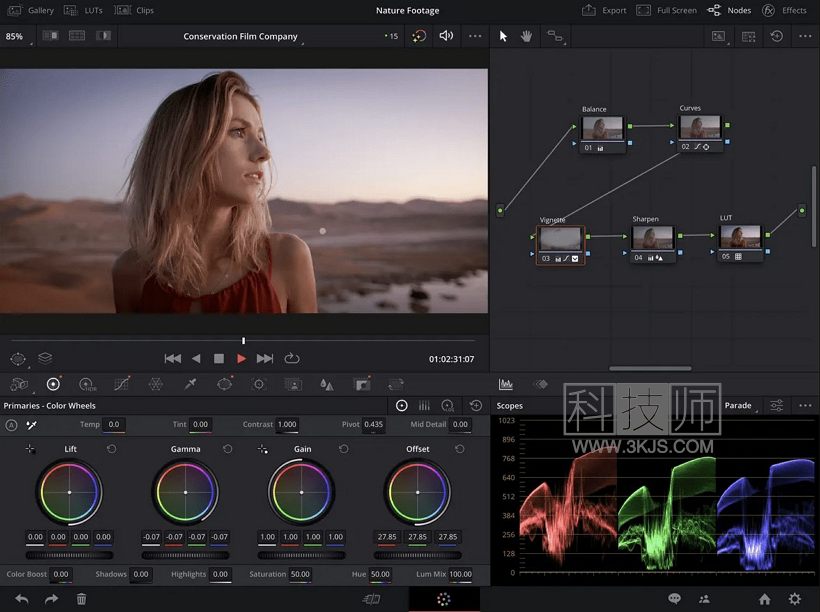Screen dimensions: 820x612
Task: Open node editor three-dot options menu
Action: tap(805, 36)
